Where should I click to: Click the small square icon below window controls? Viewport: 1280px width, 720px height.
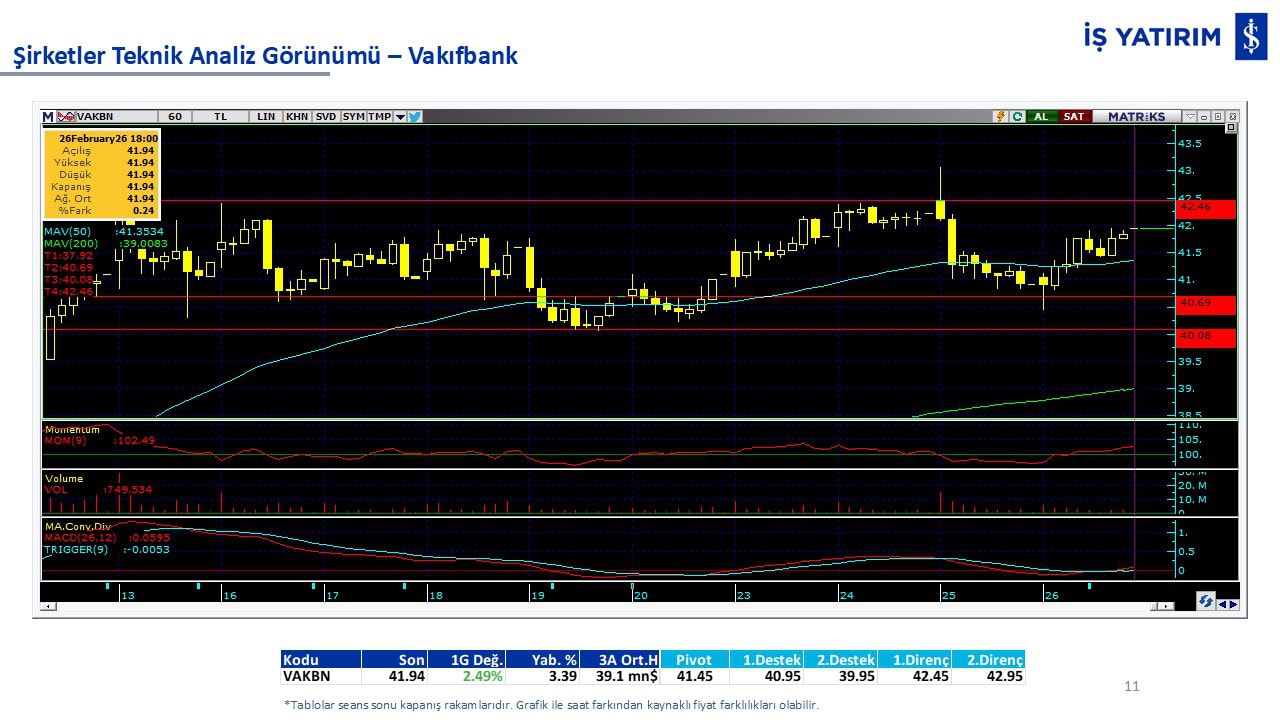(x=1231, y=128)
